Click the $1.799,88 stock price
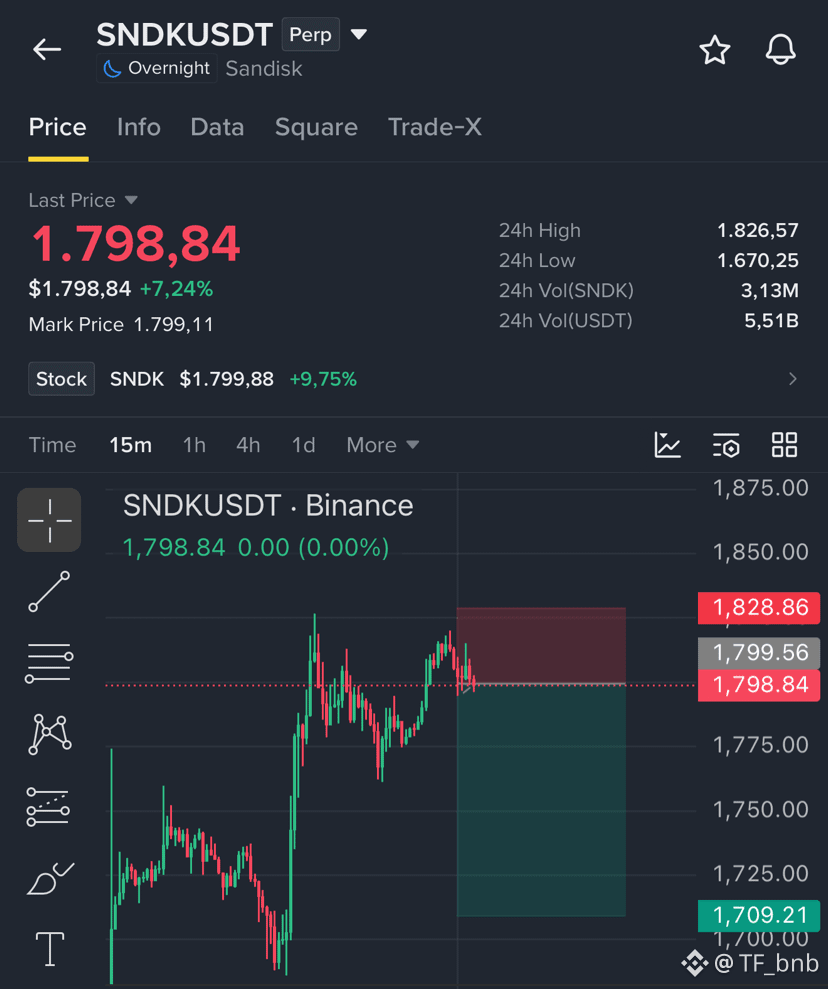Viewport: 828px width, 989px height. [226, 379]
